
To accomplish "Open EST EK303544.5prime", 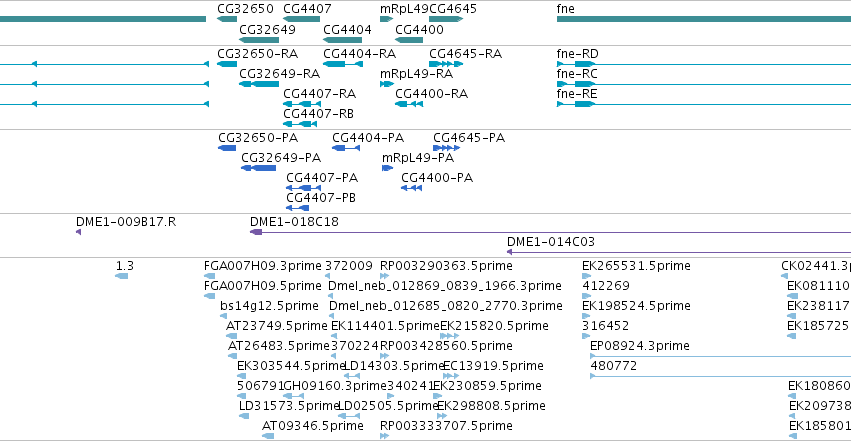I will click(x=291, y=366).
